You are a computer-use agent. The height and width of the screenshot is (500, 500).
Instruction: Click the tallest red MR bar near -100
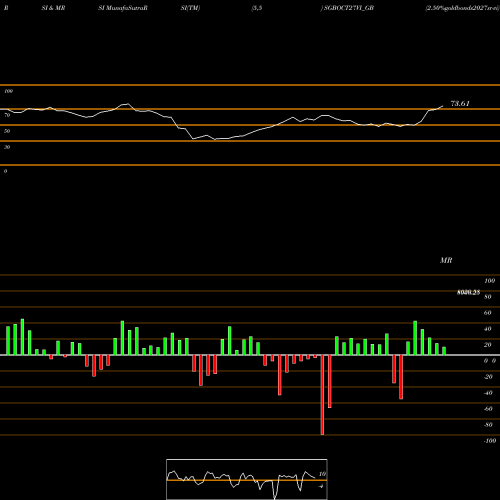pos(322,395)
